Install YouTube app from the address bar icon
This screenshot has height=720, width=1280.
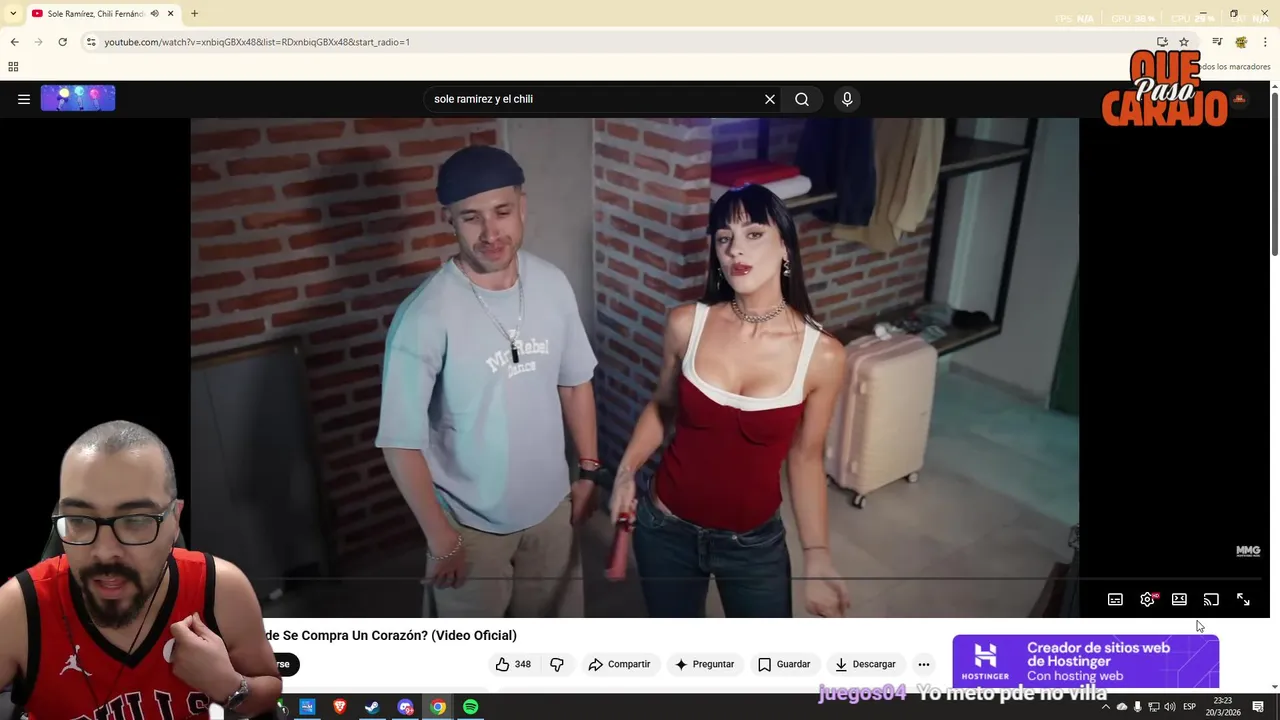coord(1162,42)
